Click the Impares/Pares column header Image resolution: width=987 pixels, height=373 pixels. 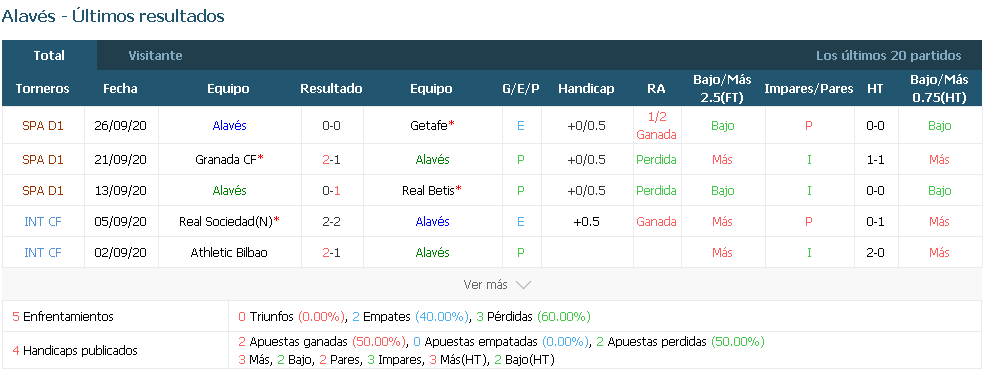pyautogui.click(x=809, y=89)
